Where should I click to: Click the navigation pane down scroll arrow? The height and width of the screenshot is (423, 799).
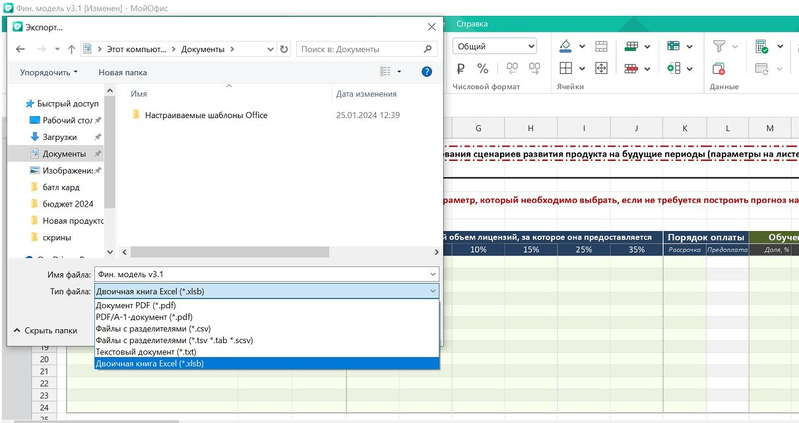(110, 252)
